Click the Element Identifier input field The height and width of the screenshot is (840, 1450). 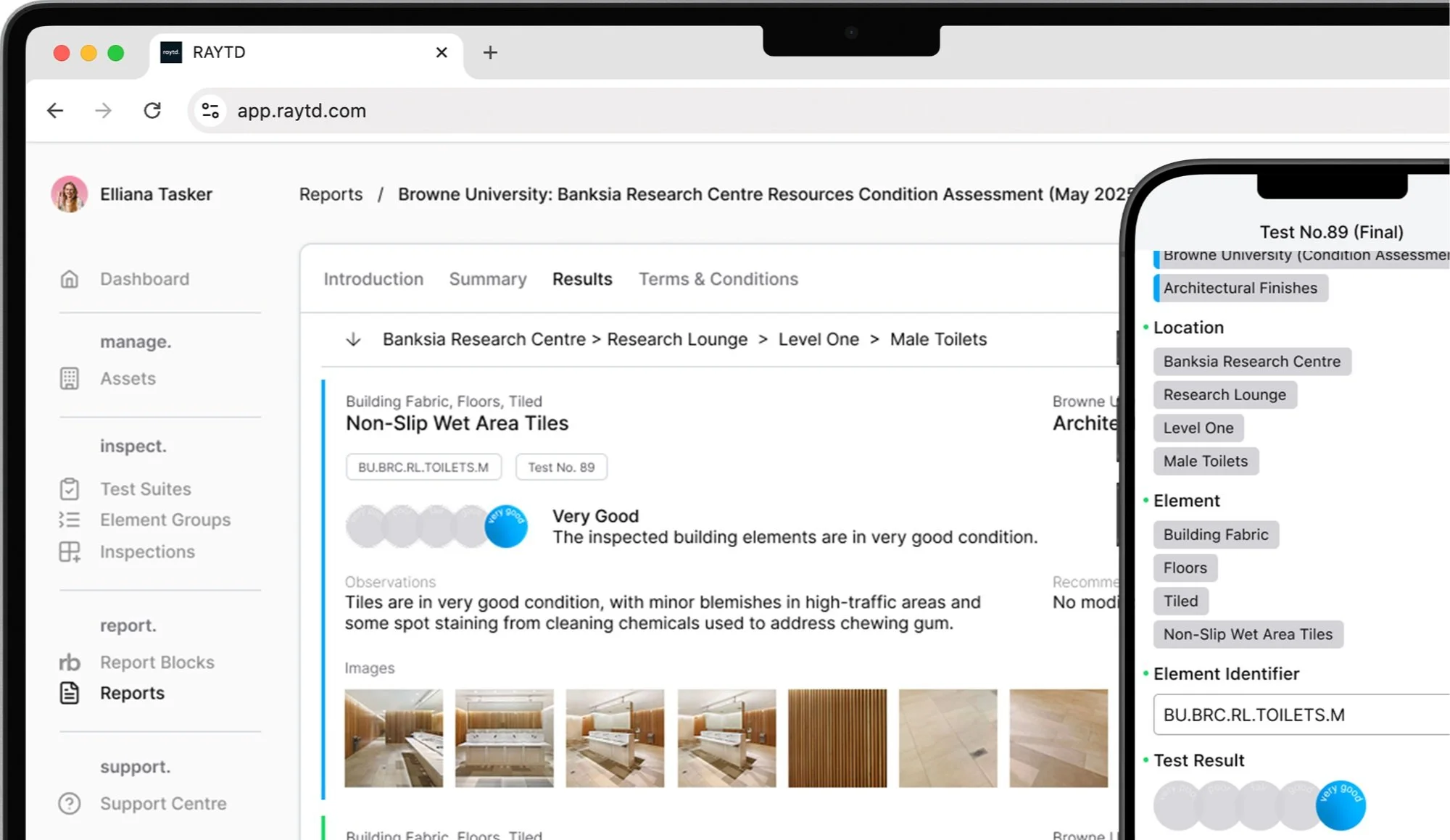(1298, 715)
